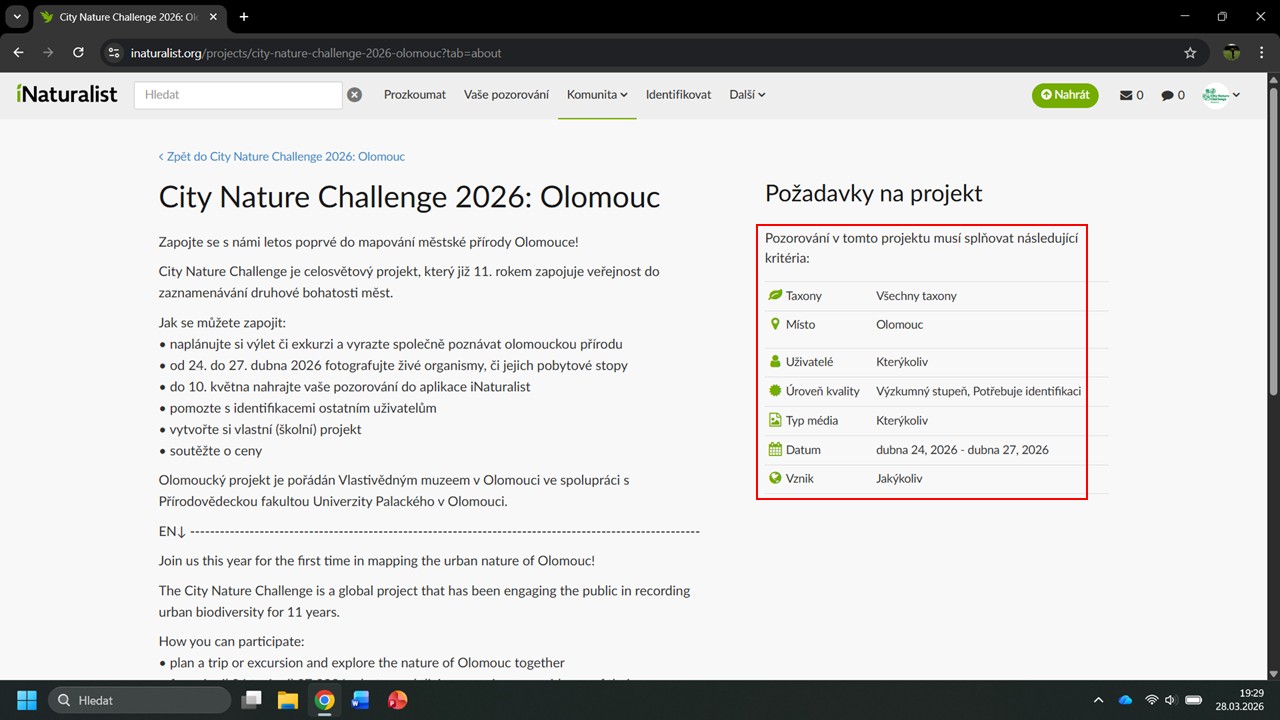Follow Zpět do City Nature Challenge link
Screen dimensions: 1280x720
point(282,157)
